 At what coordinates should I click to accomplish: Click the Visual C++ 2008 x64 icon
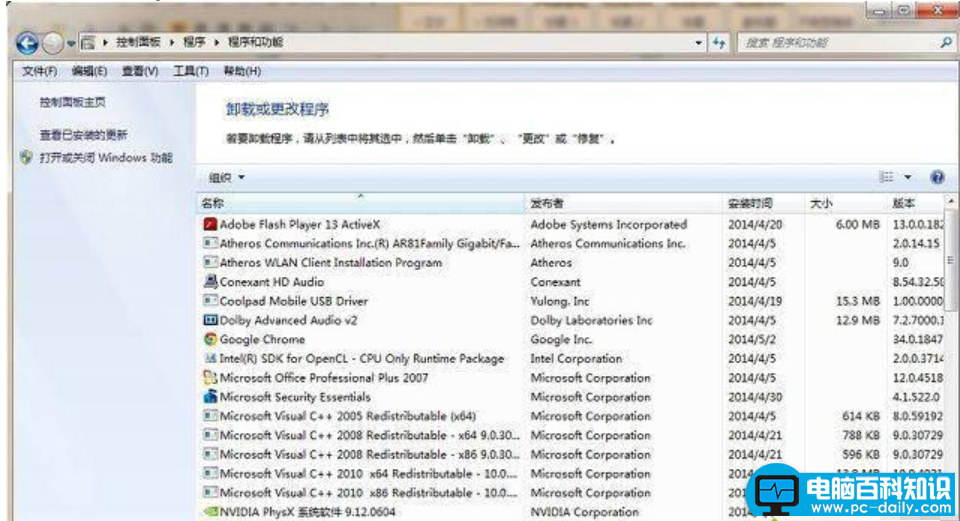point(210,435)
